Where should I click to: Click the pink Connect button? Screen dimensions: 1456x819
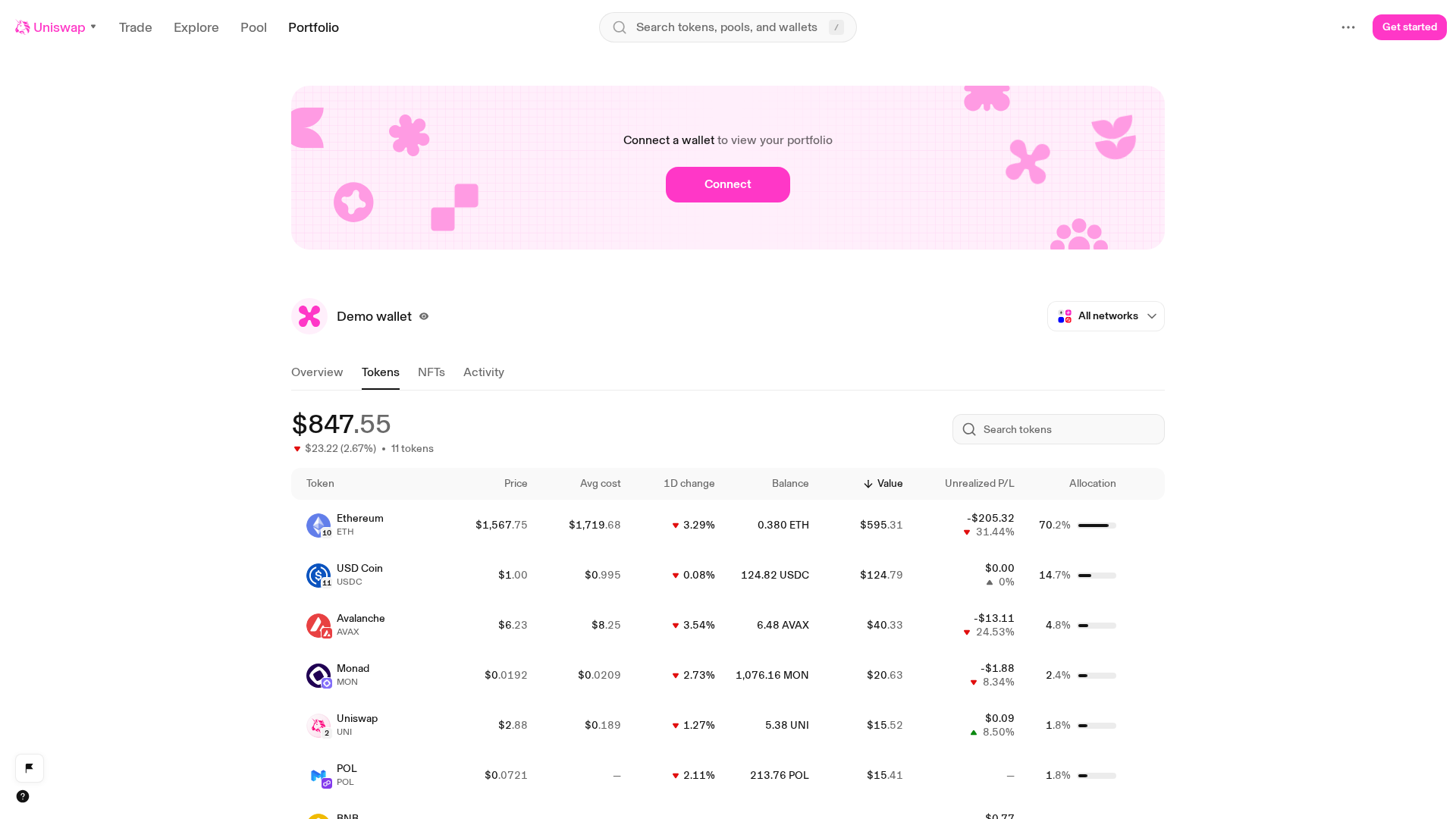(x=728, y=184)
